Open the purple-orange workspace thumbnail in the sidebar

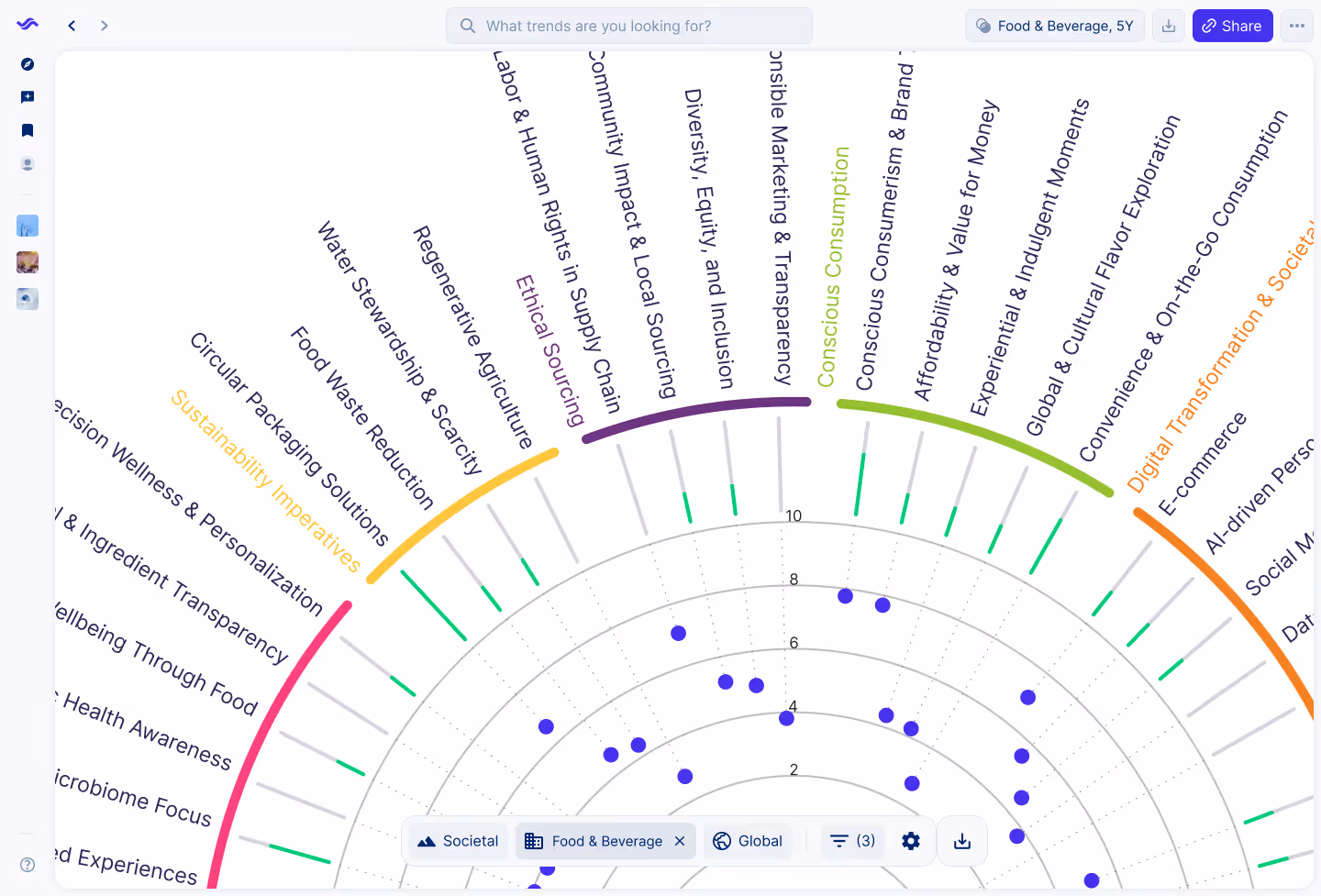28,262
